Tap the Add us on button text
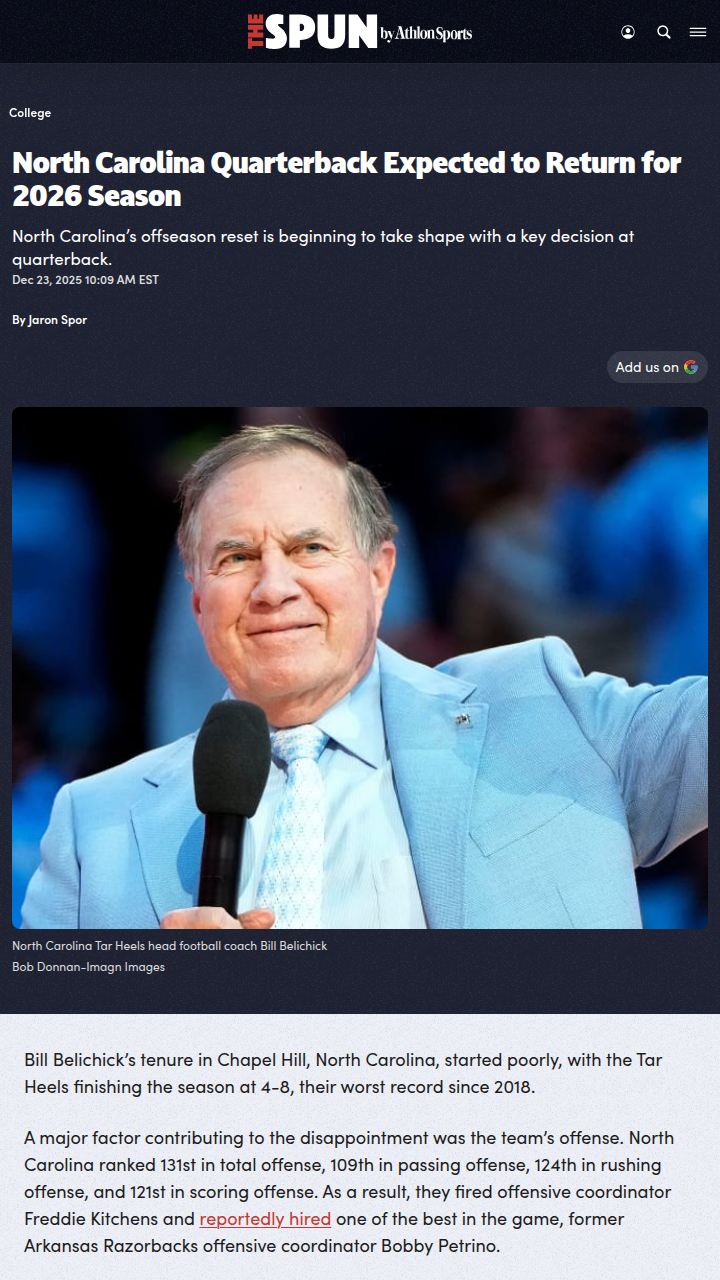Screen dimensions: 720x1280 (646, 367)
